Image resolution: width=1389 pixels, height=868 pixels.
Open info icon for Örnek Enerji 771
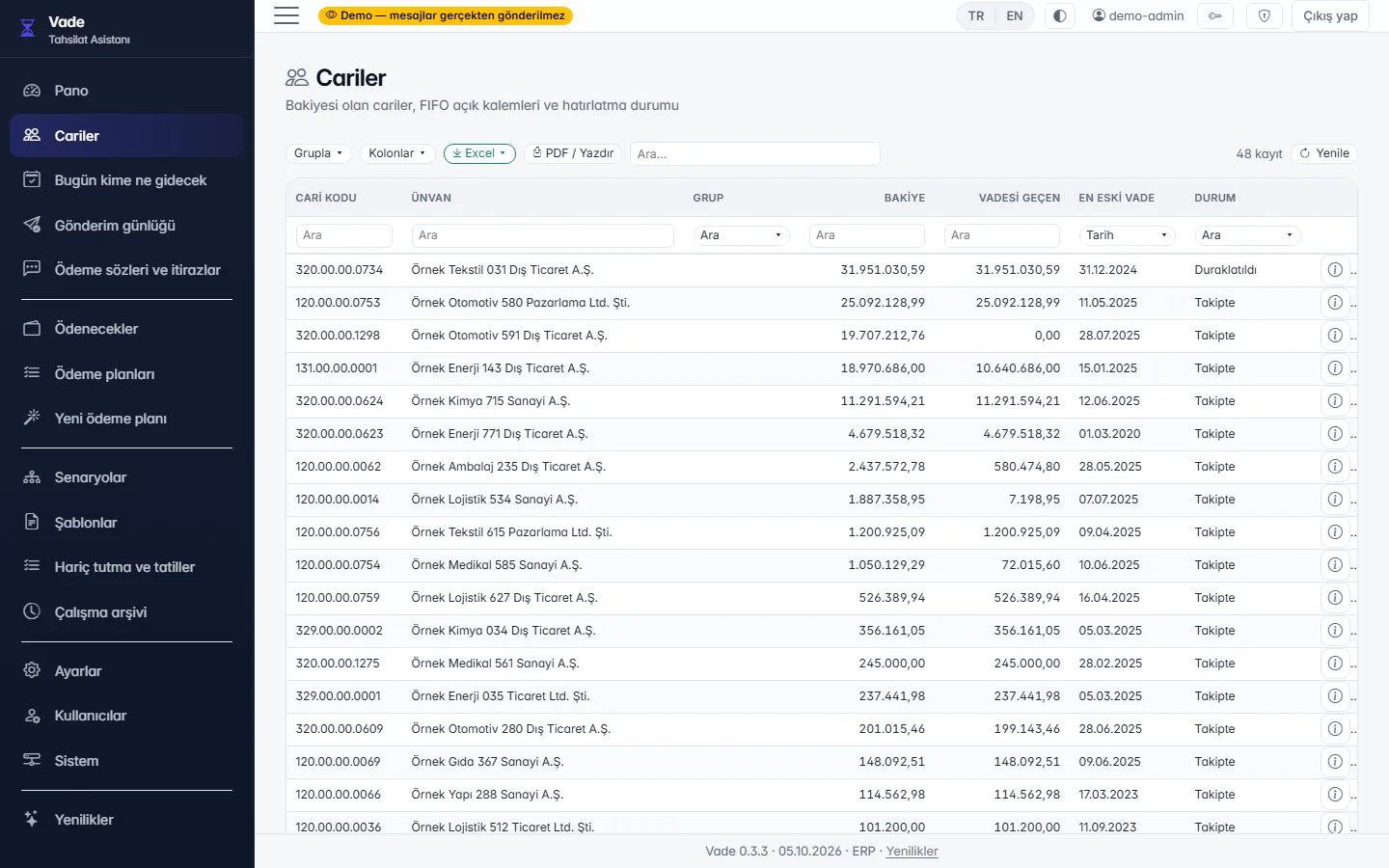tap(1335, 434)
